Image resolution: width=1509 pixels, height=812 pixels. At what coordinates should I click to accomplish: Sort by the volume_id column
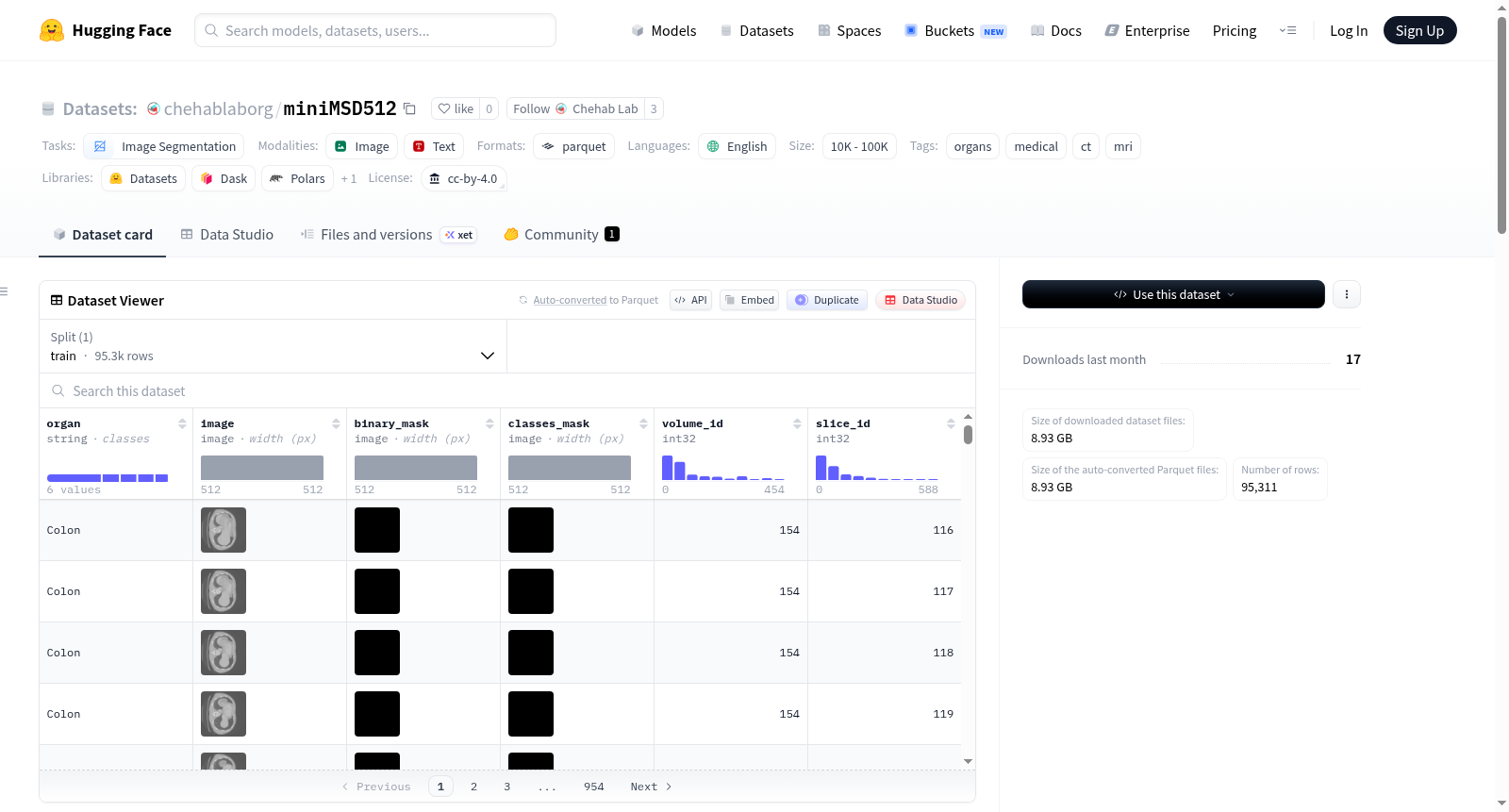click(797, 423)
